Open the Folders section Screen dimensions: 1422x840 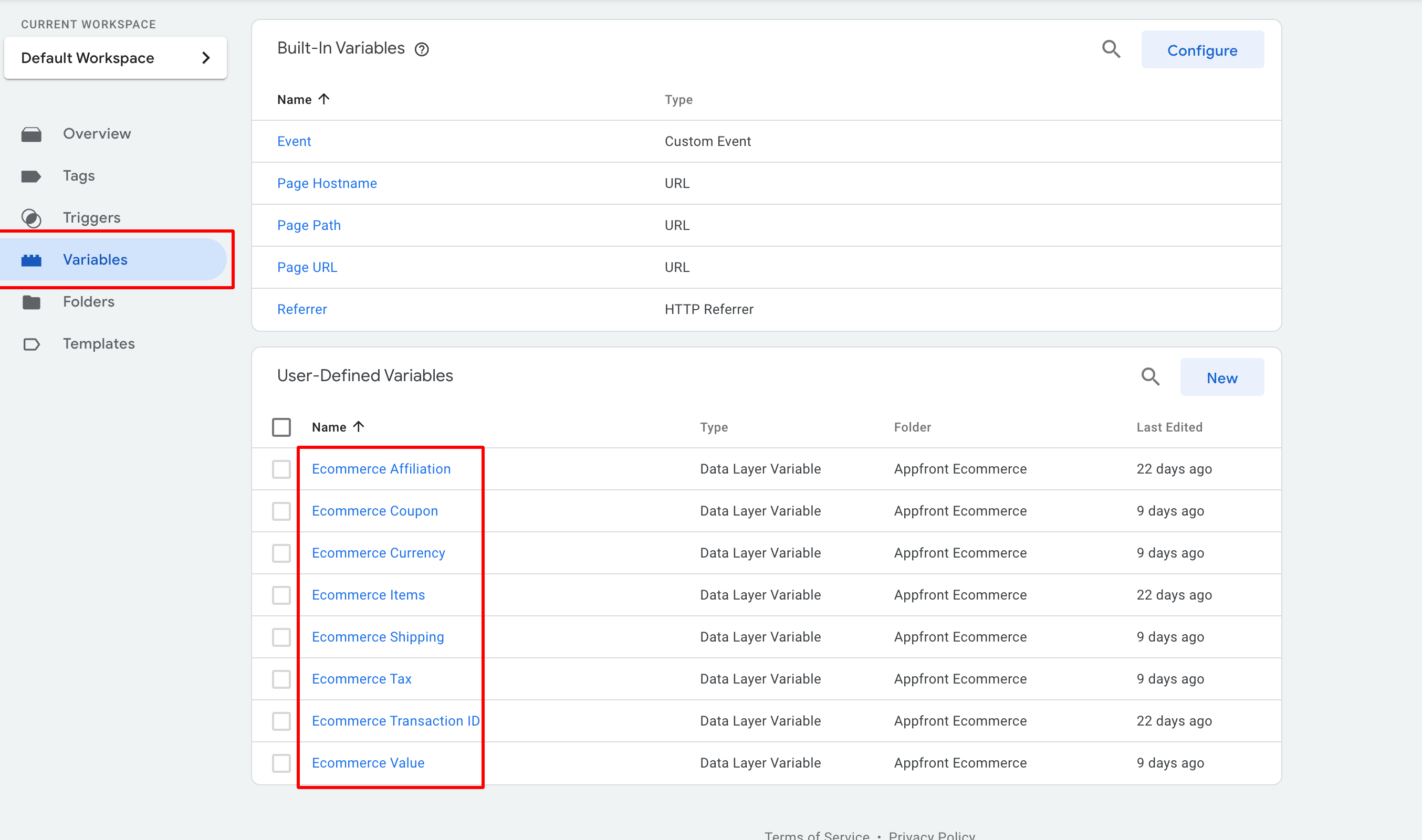pos(89,302)
